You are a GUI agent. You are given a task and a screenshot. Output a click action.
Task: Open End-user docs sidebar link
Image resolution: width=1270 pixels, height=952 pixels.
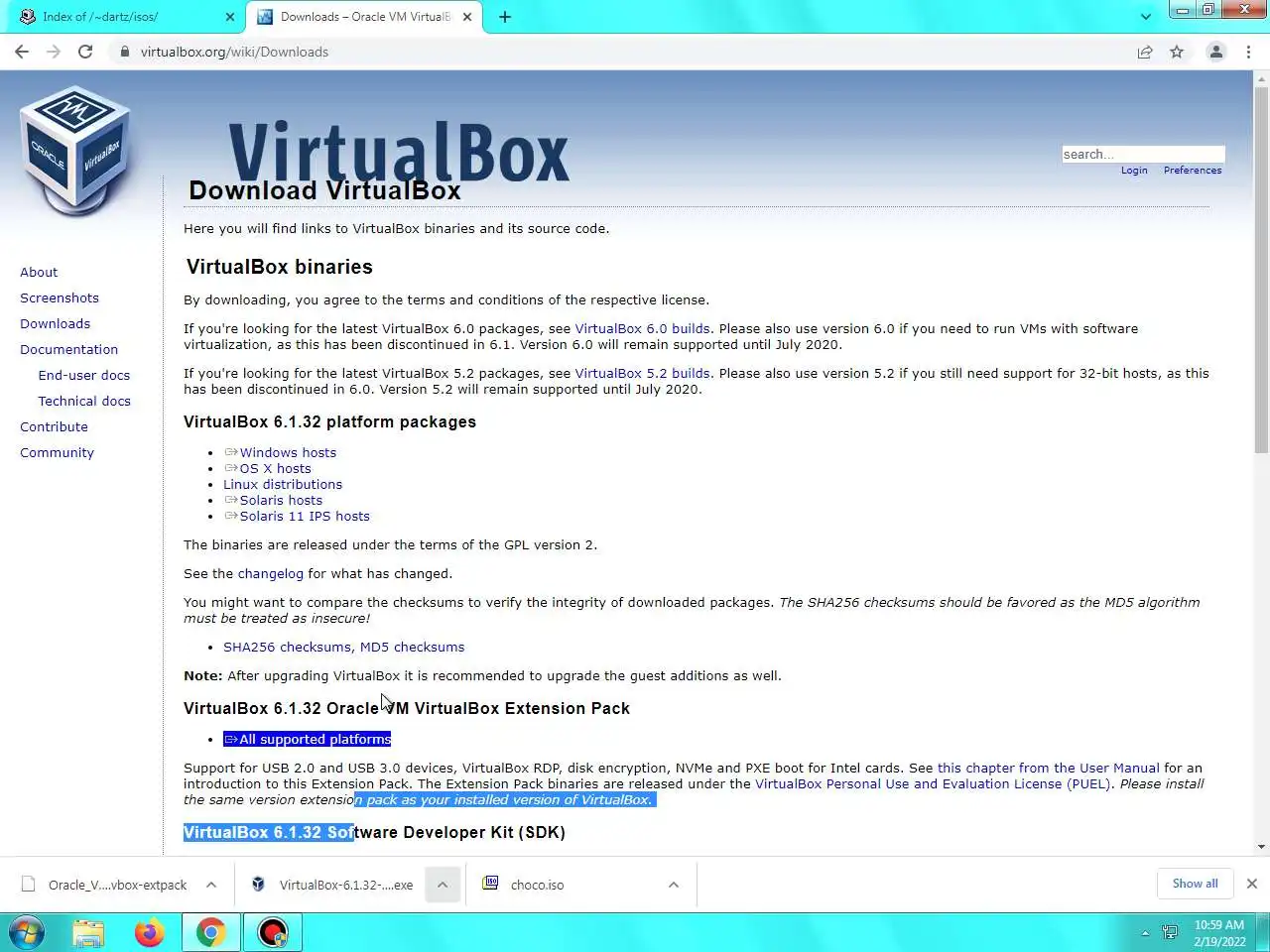tap(84, 375)
